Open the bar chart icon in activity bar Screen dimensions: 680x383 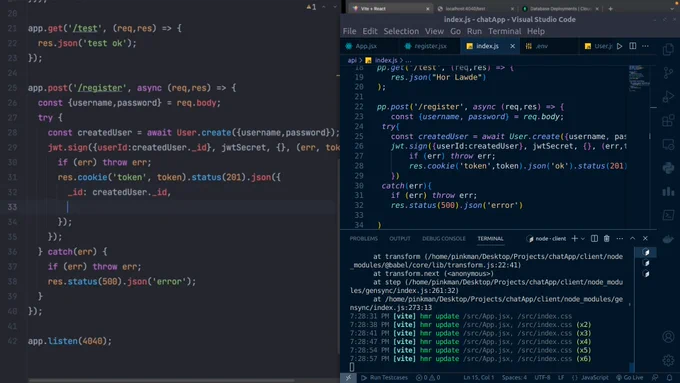coord(668,191)
